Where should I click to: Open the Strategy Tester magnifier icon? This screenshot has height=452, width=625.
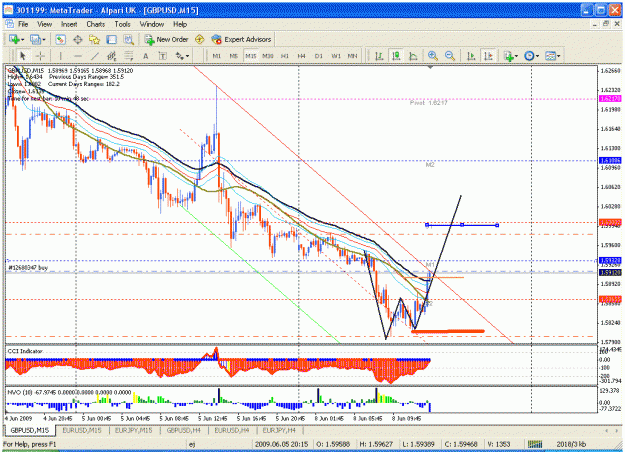tap(128, 39)
